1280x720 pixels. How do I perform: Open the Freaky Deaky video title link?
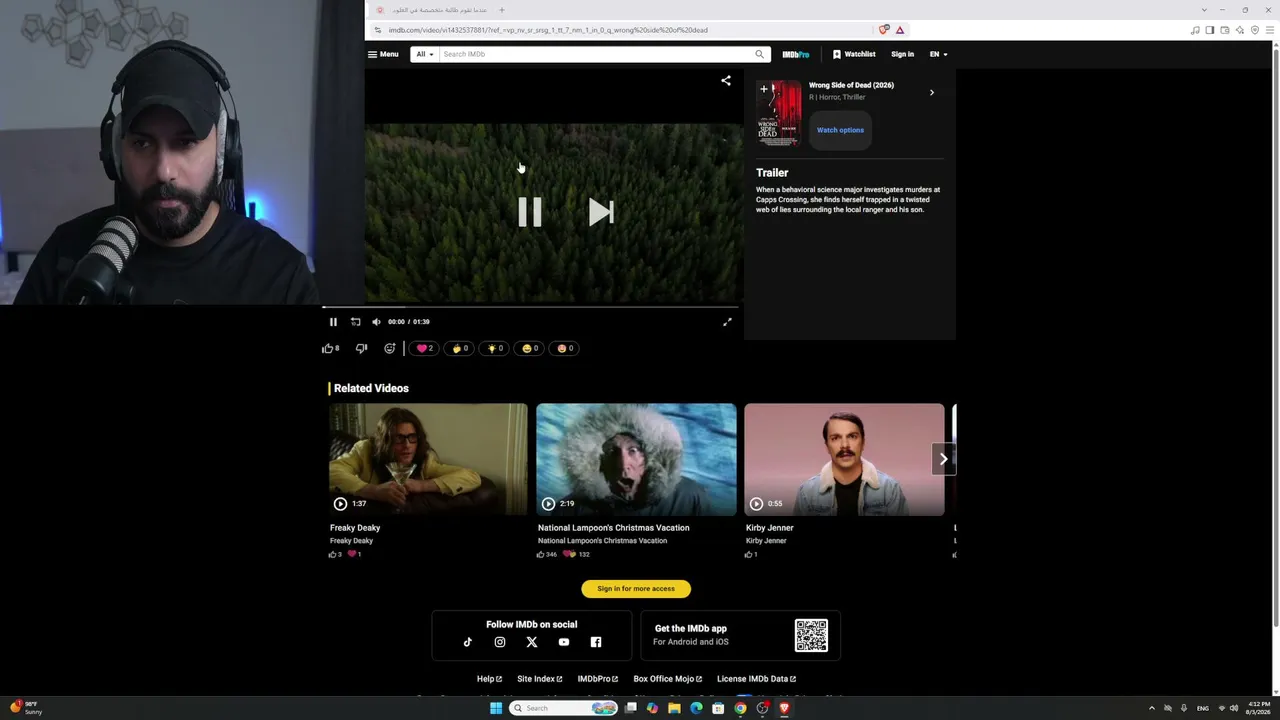pos(355,528)
